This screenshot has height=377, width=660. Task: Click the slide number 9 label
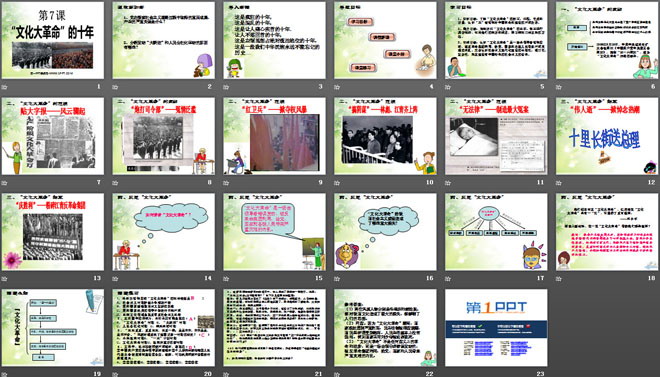pyautogui.click(x=320, y=183)
